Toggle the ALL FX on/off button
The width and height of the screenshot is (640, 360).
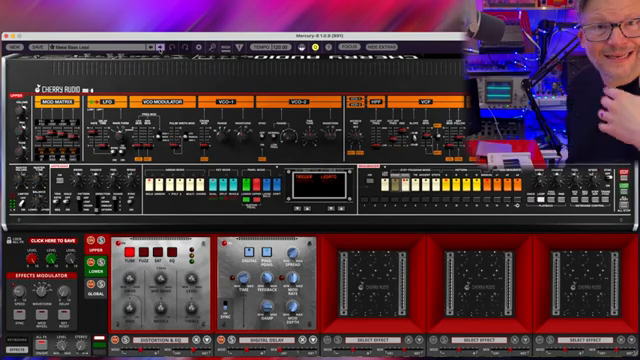pyautogui.click(x=41, y=345)
